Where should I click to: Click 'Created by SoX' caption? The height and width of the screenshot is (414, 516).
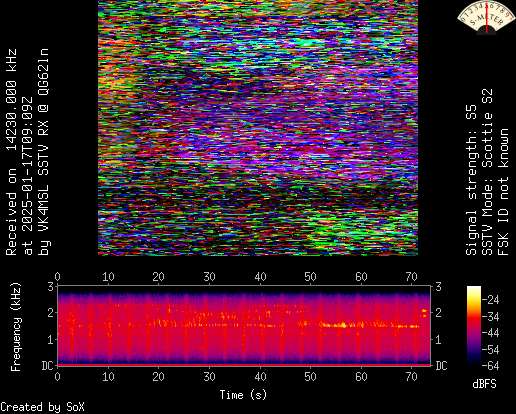pyautogui.click(x=42, y=407)
